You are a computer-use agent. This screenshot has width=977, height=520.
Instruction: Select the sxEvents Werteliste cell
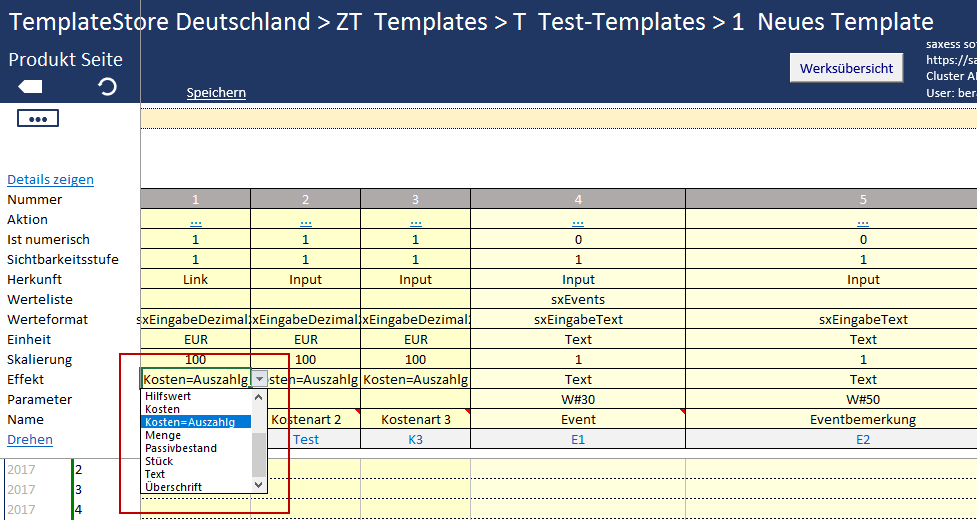(577, 300)
